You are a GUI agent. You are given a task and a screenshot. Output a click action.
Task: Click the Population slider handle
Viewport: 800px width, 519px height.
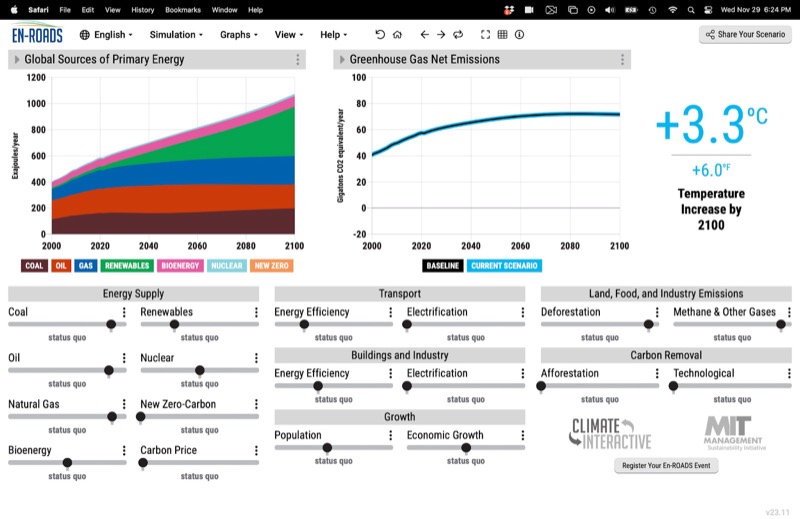pyautogui.click(x=327, y=448)
